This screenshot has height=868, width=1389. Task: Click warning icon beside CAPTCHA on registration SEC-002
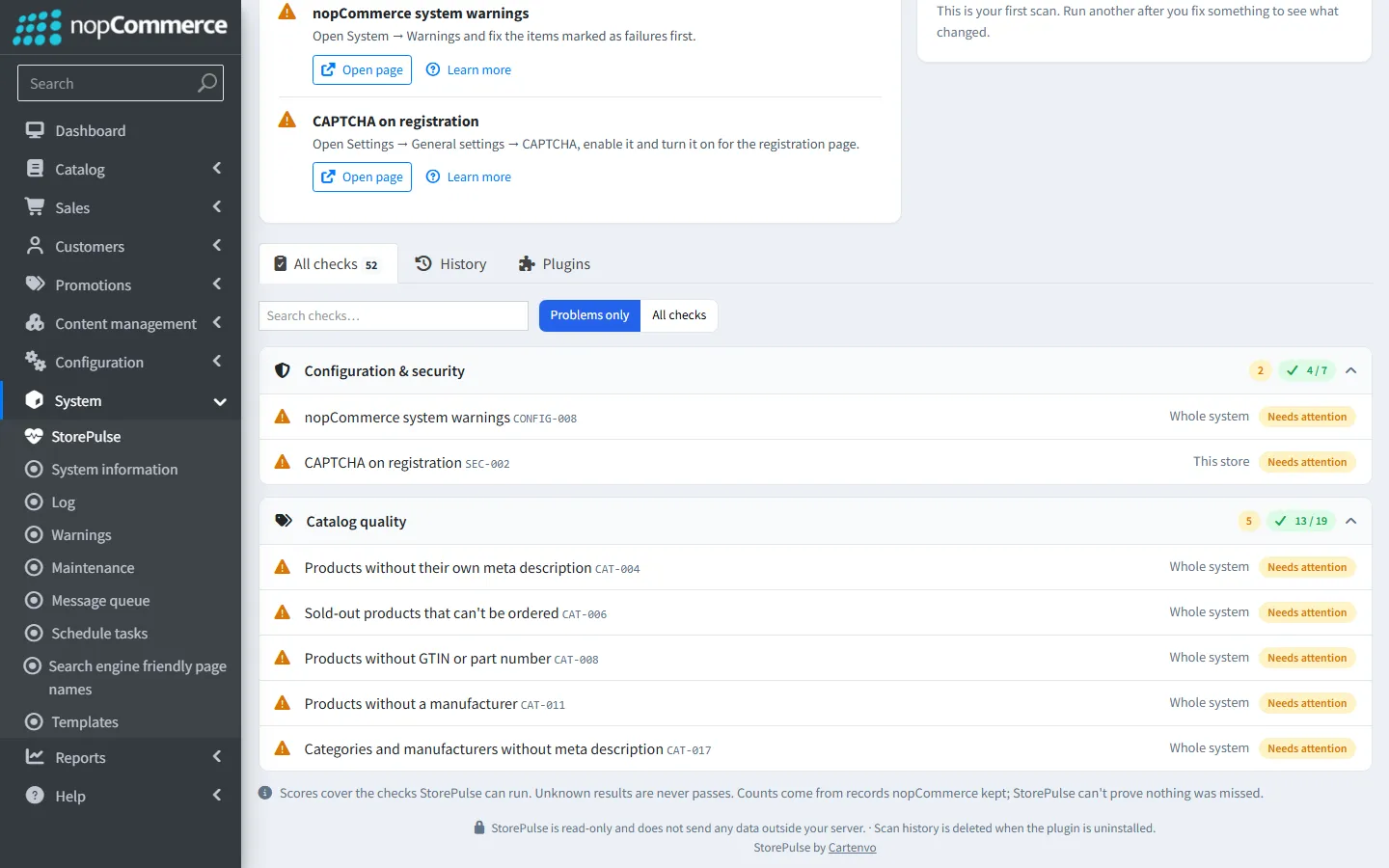click(x=283, y=462)
